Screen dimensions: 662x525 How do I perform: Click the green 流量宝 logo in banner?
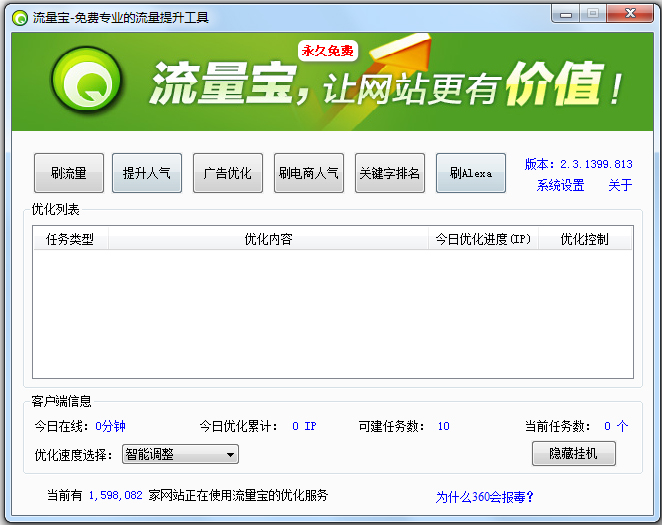87,80
